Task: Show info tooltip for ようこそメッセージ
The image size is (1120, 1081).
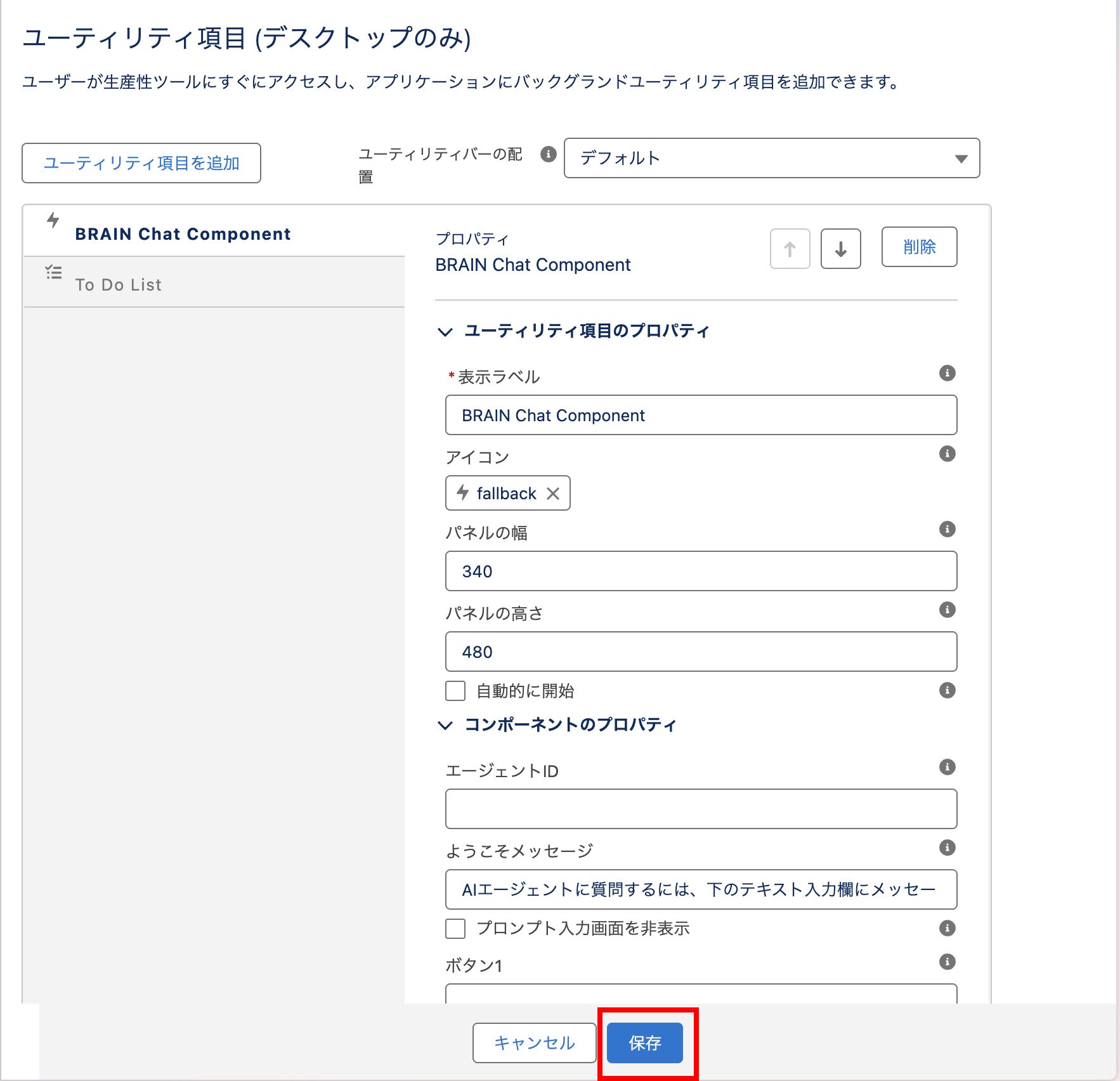Action: 947,848
